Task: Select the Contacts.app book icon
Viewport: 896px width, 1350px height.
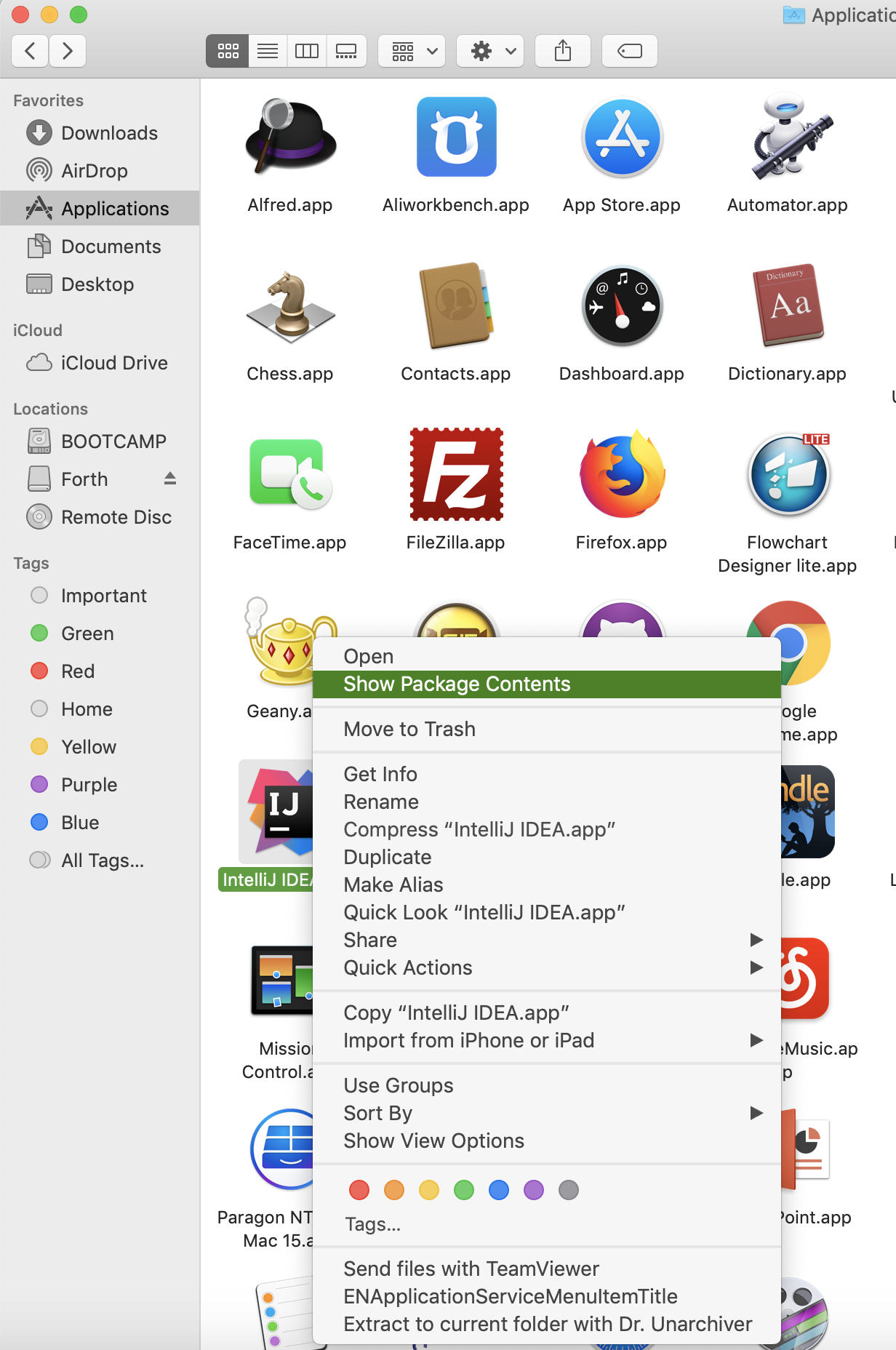Action: tap(456, 306)
